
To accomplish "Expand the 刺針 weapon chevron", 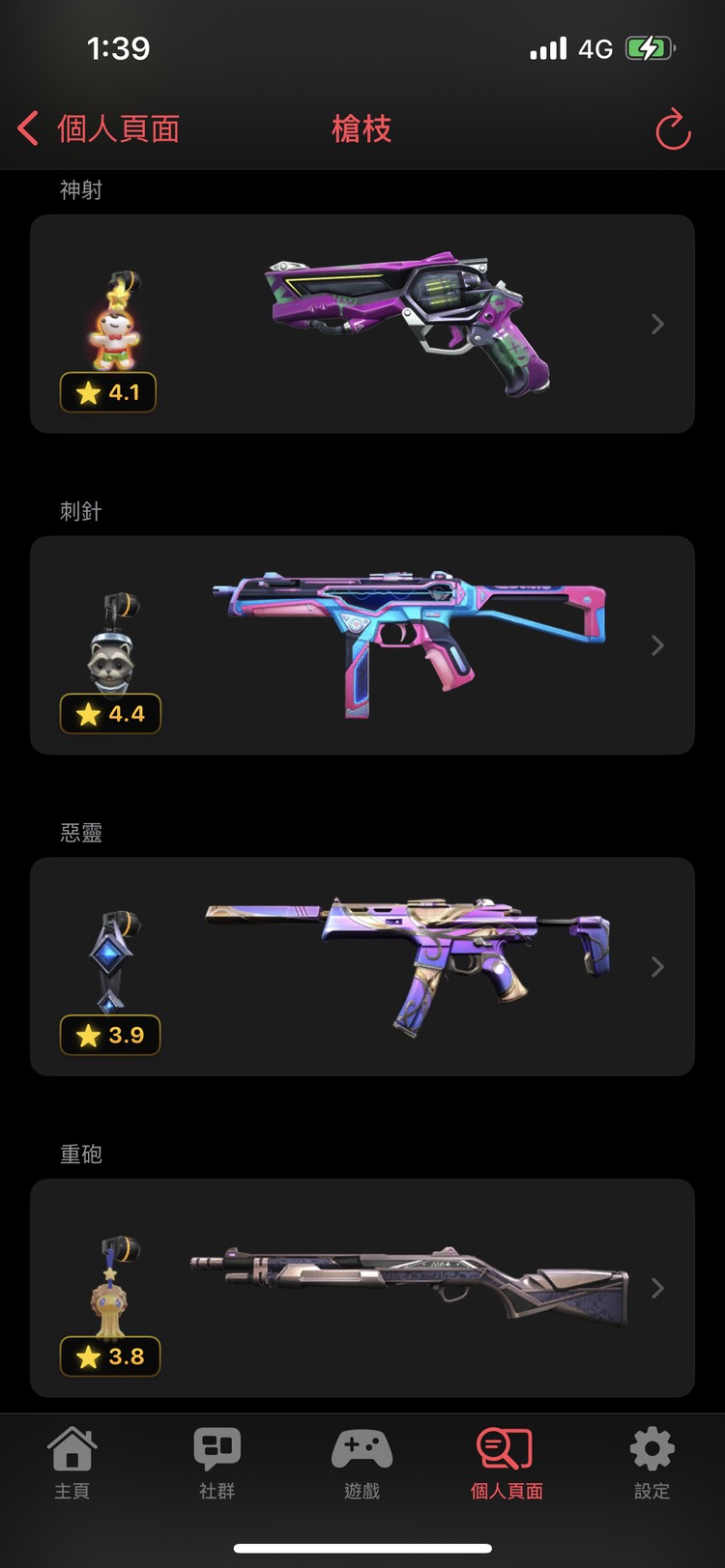I will click(658, 645).
